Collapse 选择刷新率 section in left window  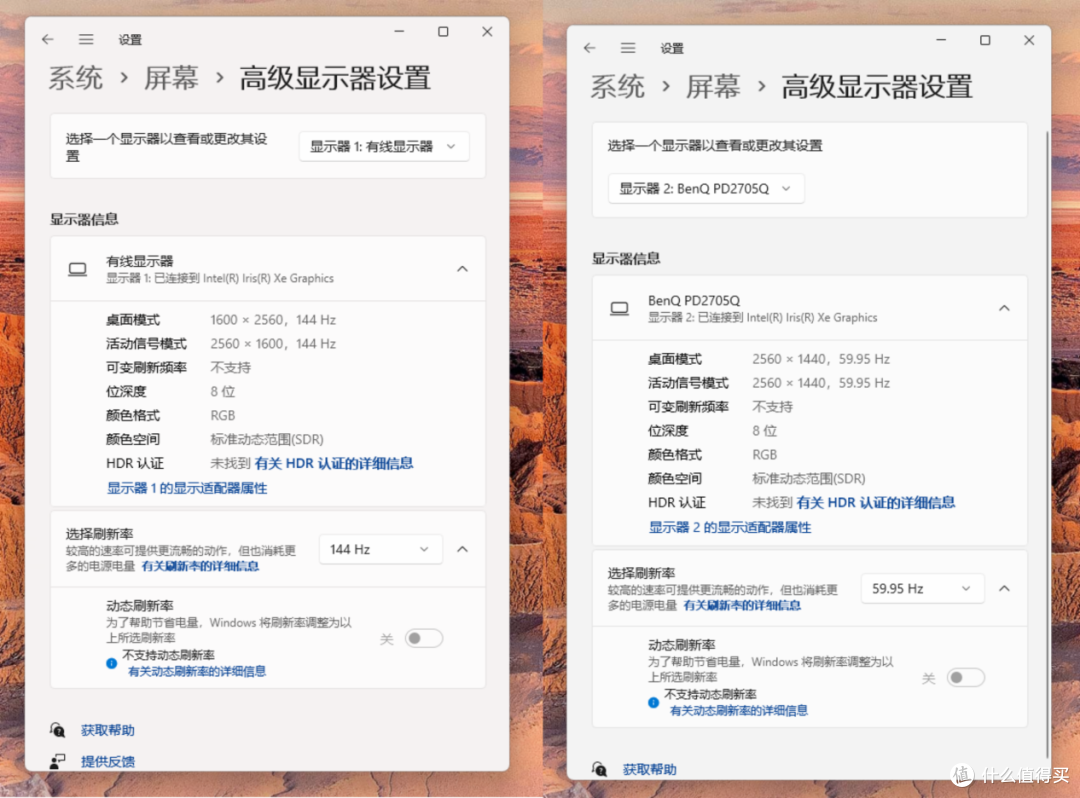[463, 549]
